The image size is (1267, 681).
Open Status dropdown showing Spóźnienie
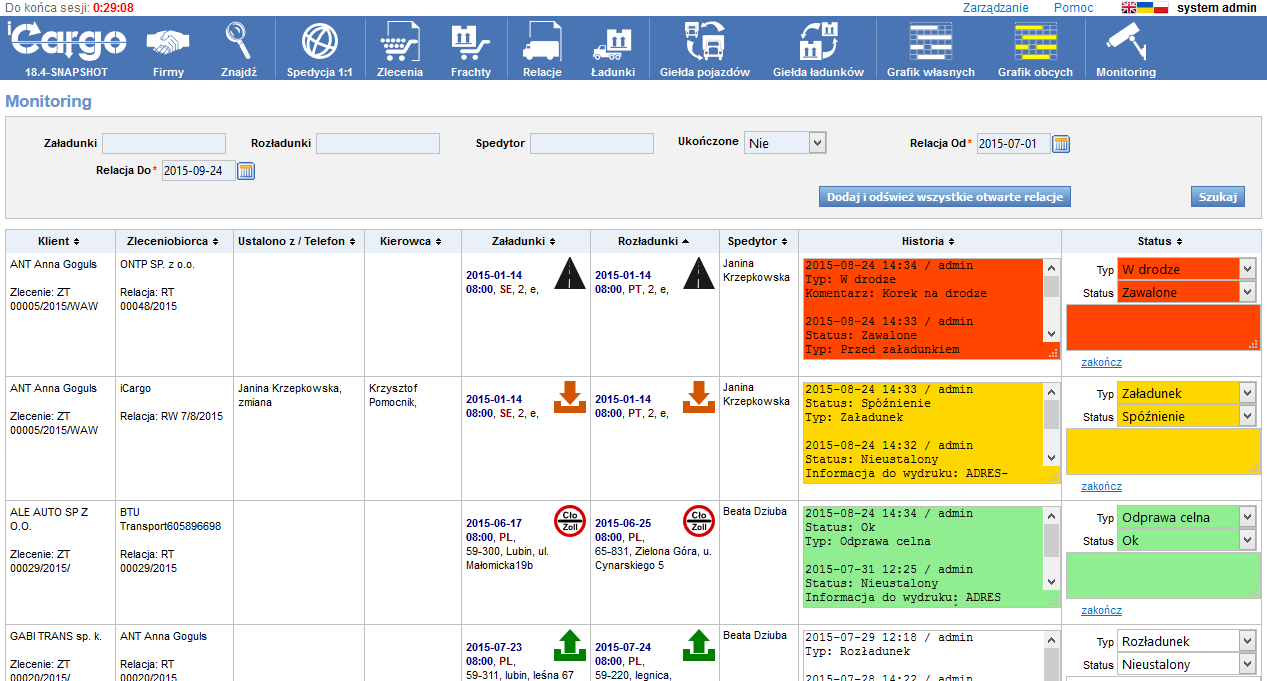pos(1246,416)
